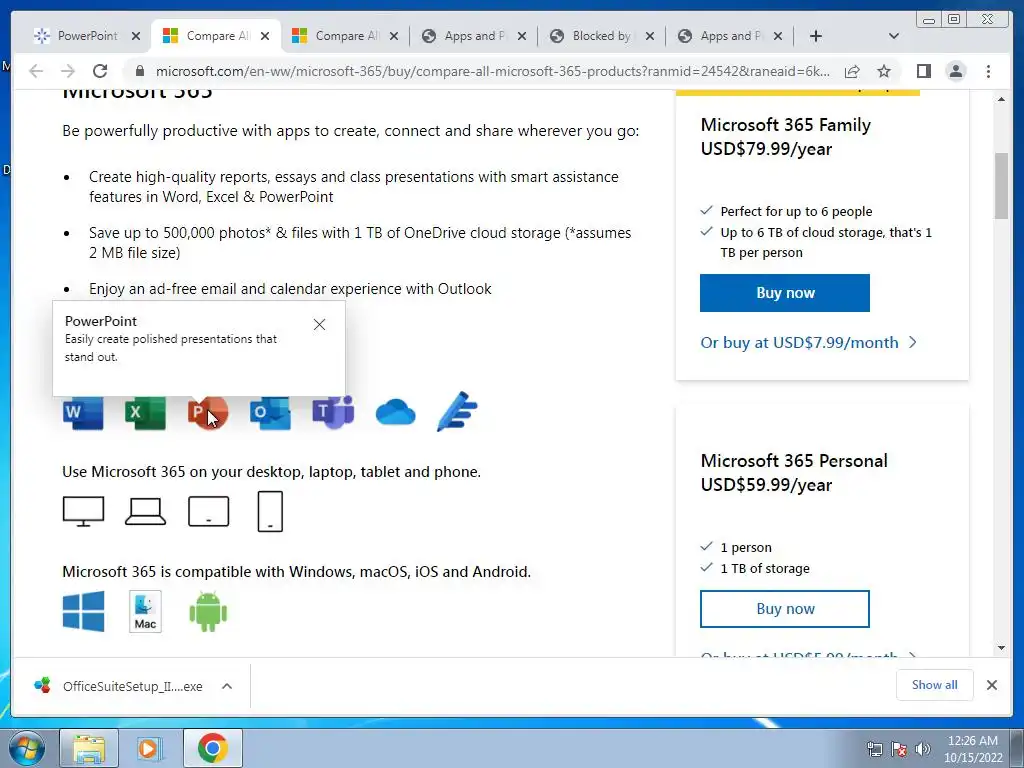Image resolution: width=1024 pixels, height=768 pixels.
Task: Reload the current page
Action: pyautogui.click(x=100, y=71)
